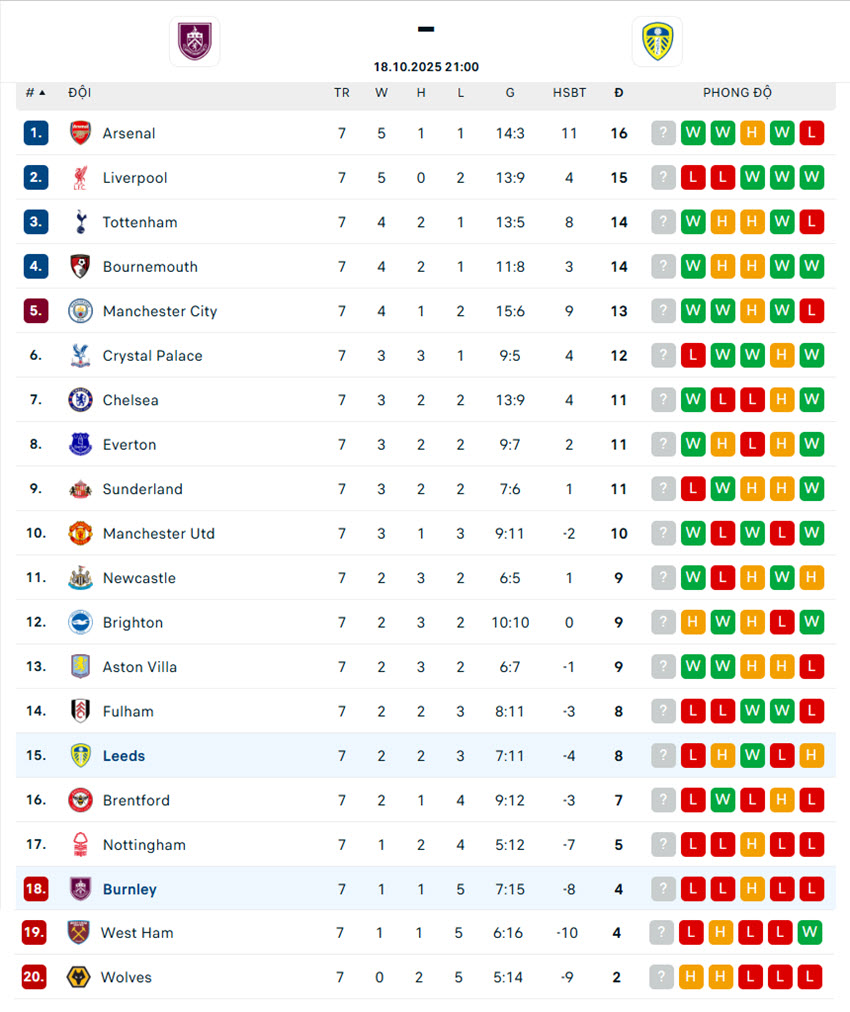This screenshot has width=850, height=1012.
Task: Click the Arsenal club logo
Action: pyautogui.click(x=80, y=133)
